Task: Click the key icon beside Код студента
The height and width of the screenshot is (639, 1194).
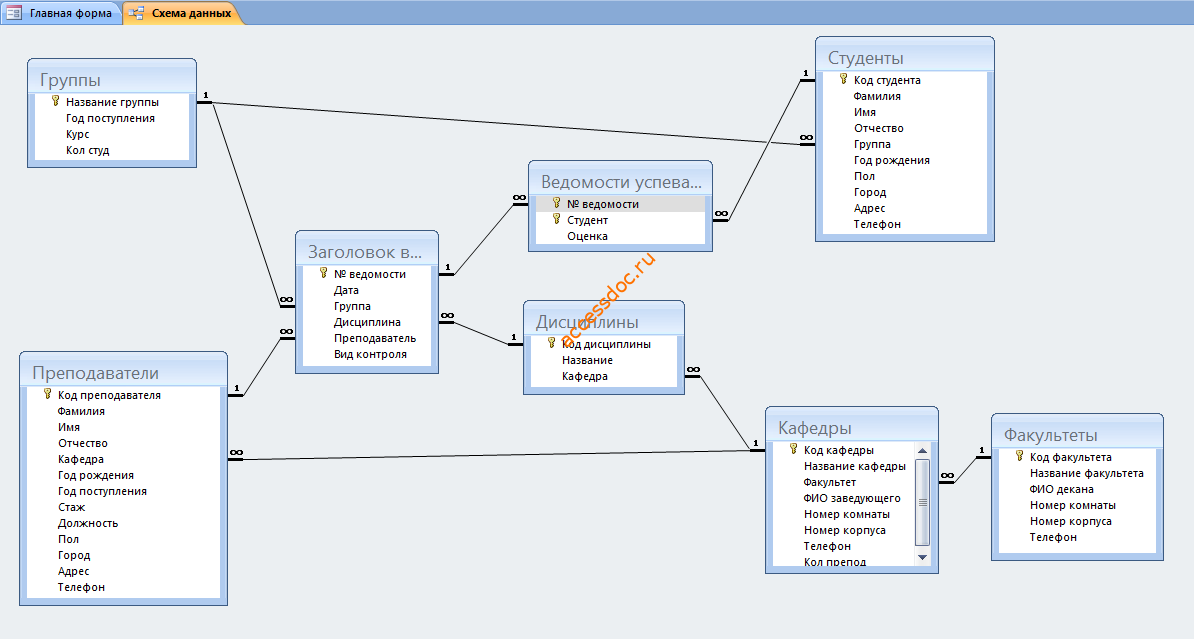Action: (x=843, y=79)
